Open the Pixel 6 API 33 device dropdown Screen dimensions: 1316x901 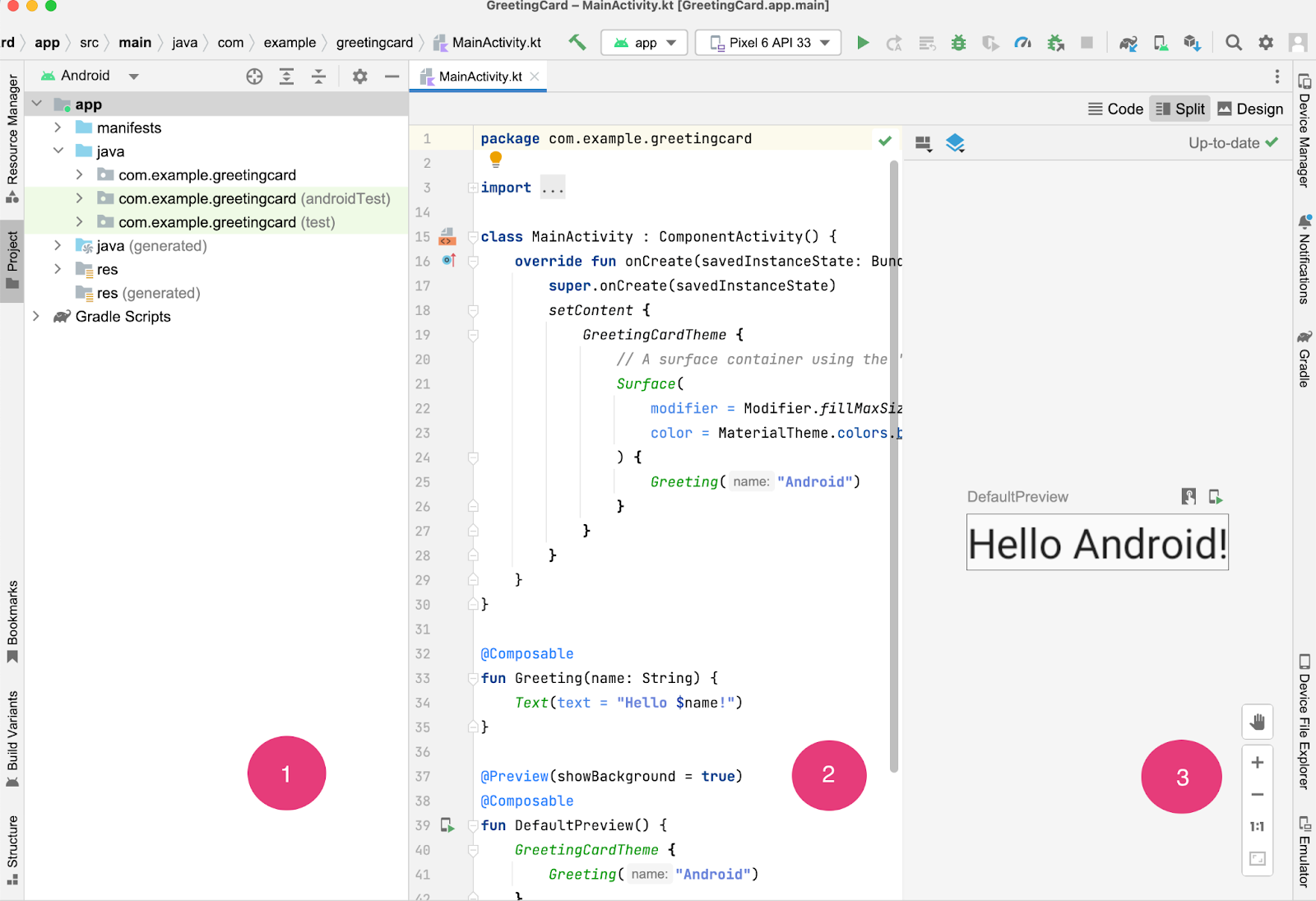pos(768,43)
